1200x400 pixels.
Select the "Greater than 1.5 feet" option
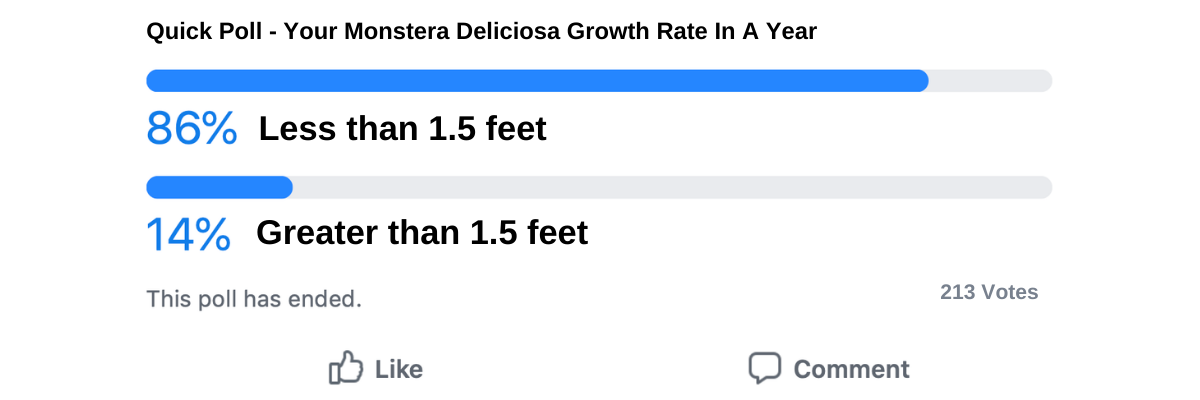[421, 233]
